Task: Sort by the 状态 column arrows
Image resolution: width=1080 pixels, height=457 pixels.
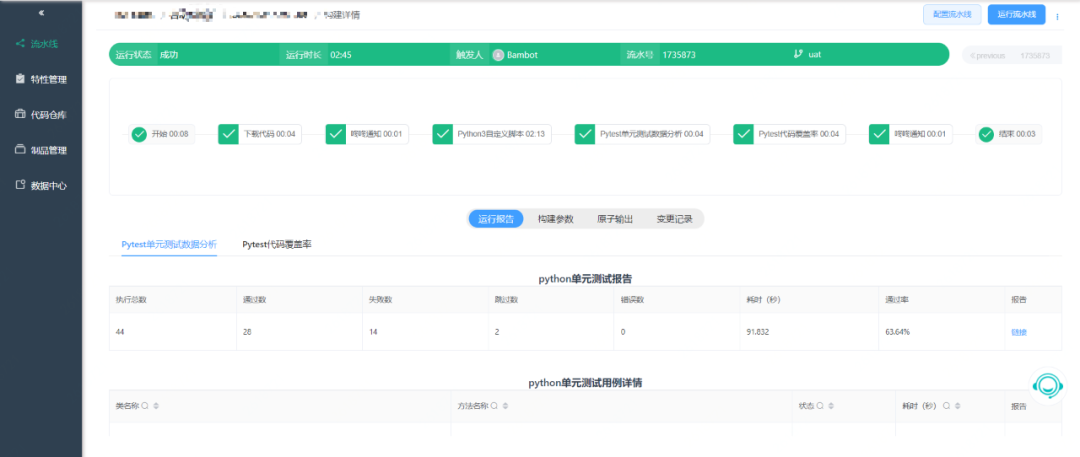Action: coord(829,406)
